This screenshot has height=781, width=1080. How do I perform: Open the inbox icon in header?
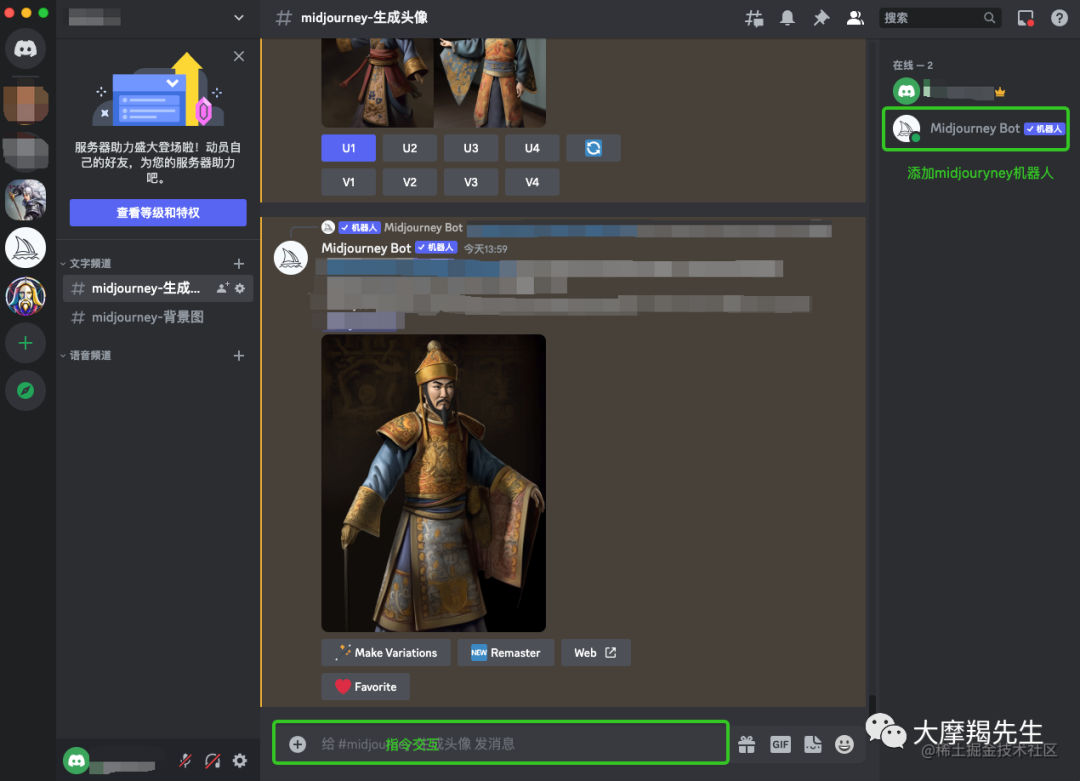click(1026, 18)
